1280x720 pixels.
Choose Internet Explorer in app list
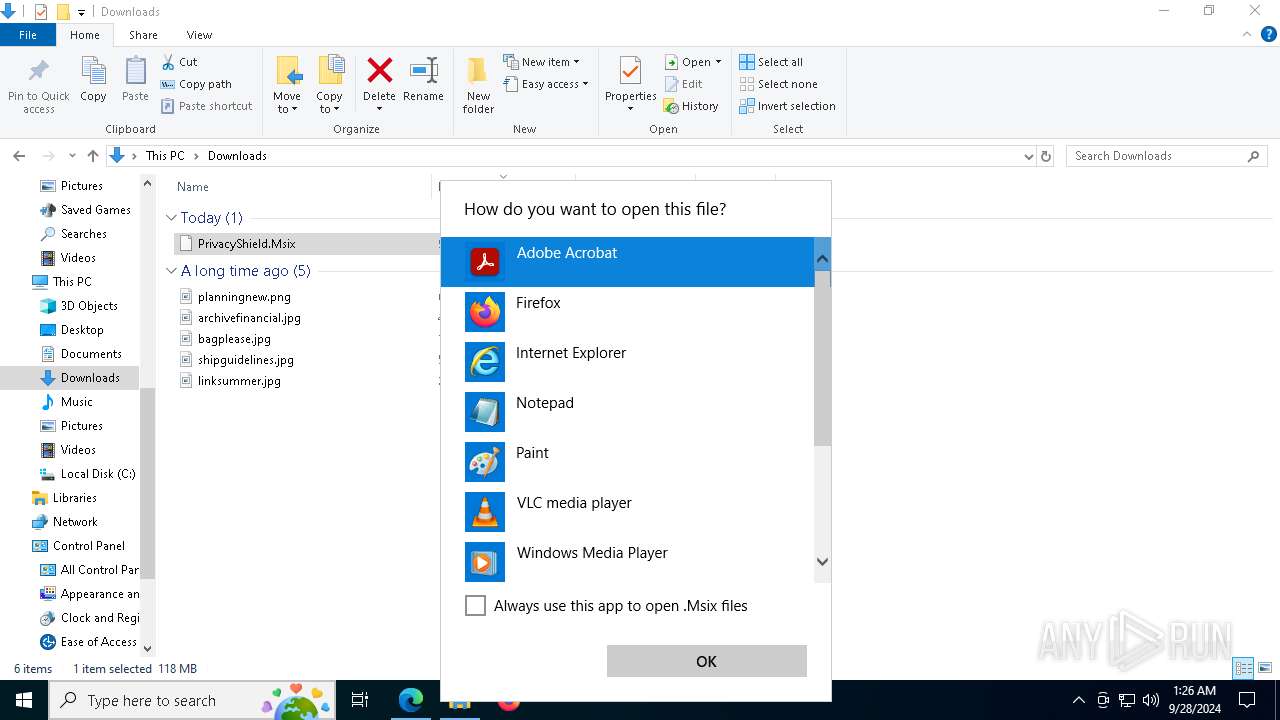627,362
